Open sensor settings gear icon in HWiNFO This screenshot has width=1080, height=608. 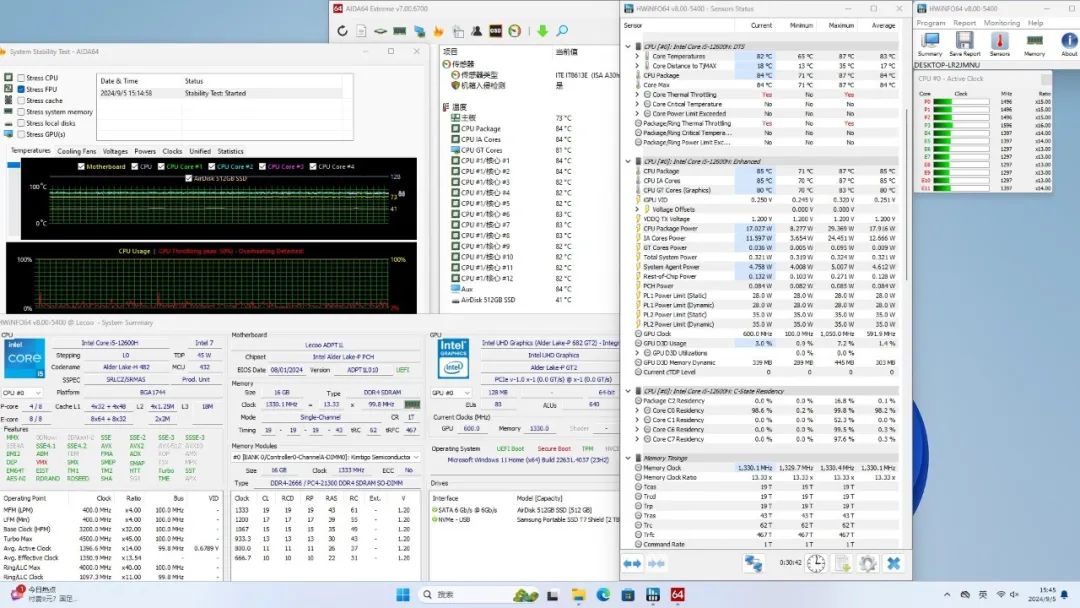tap(867, 564)
